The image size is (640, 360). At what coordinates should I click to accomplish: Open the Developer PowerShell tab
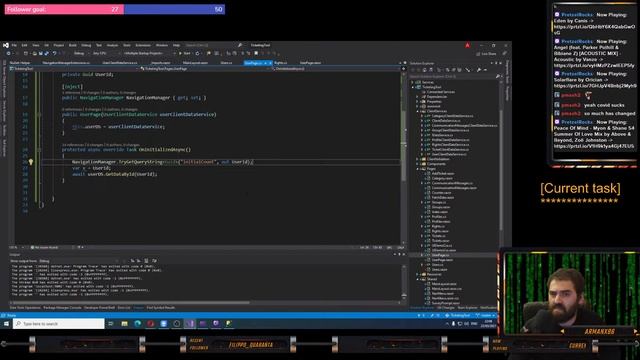[x=99, y=308]
